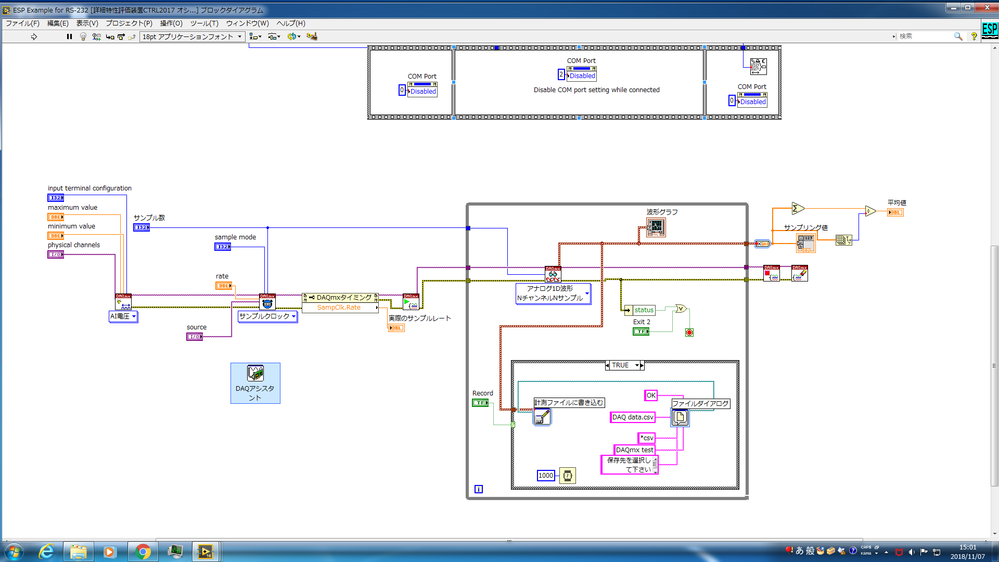Open the Align Objects dropdown

click(255, 37)
